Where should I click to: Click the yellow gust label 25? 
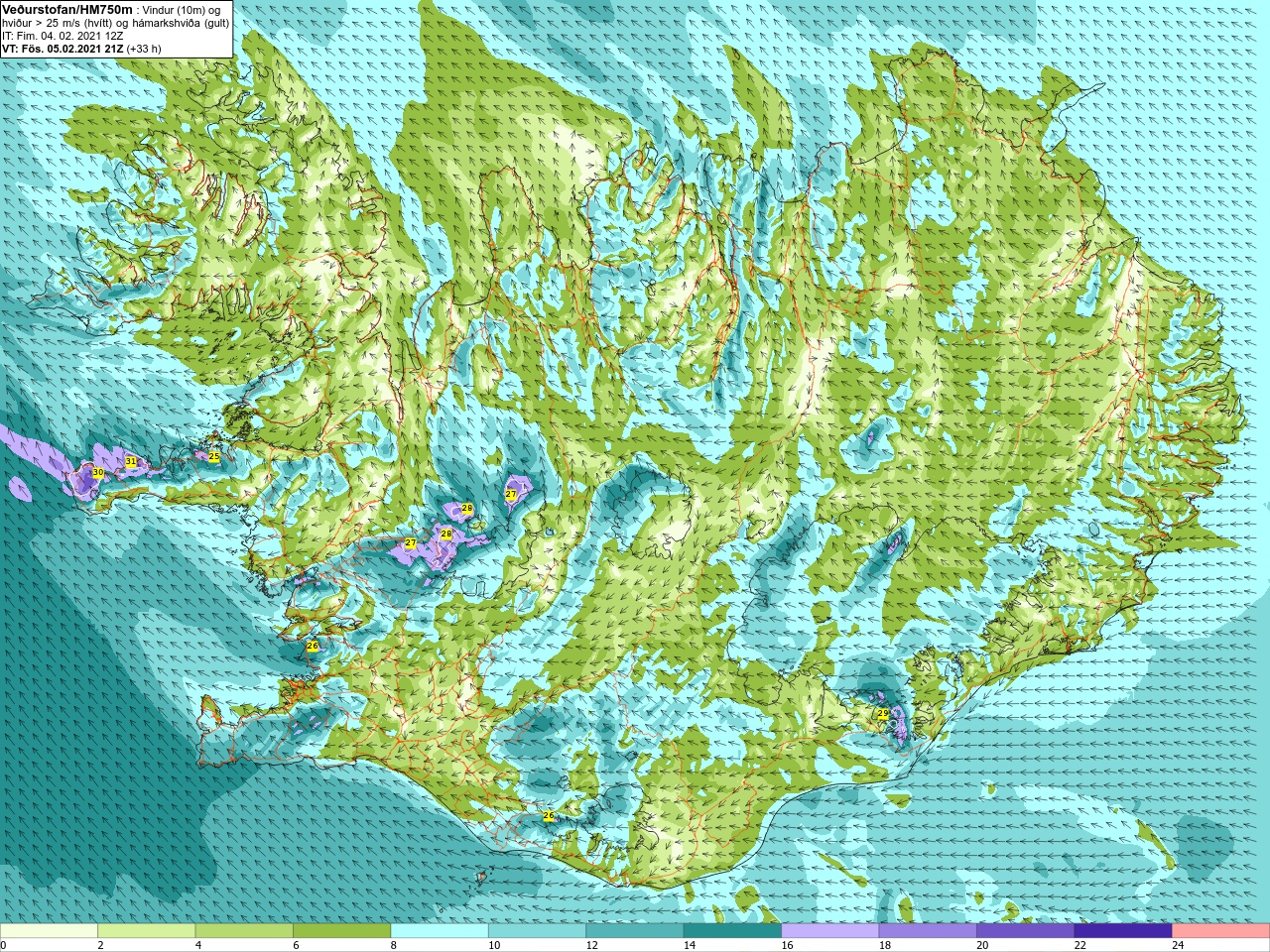point(214,457)
